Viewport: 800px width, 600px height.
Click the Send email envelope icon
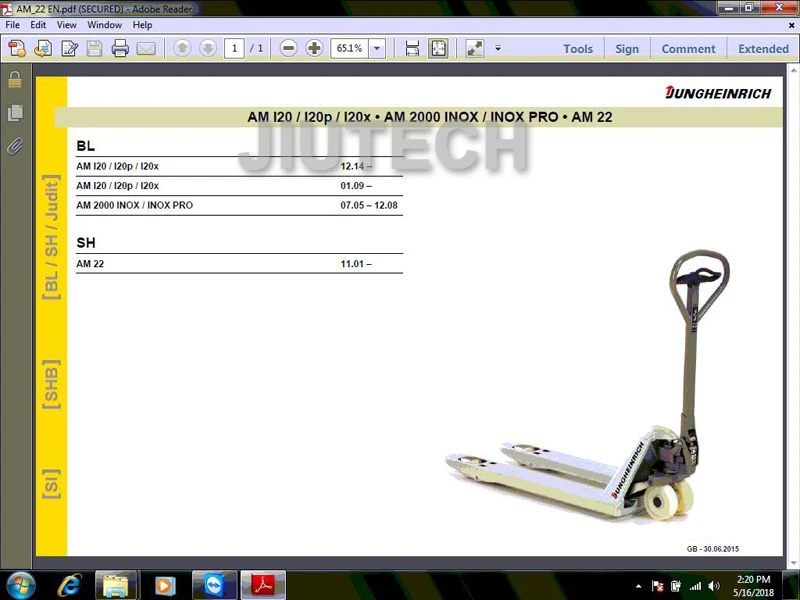[146, 48]
